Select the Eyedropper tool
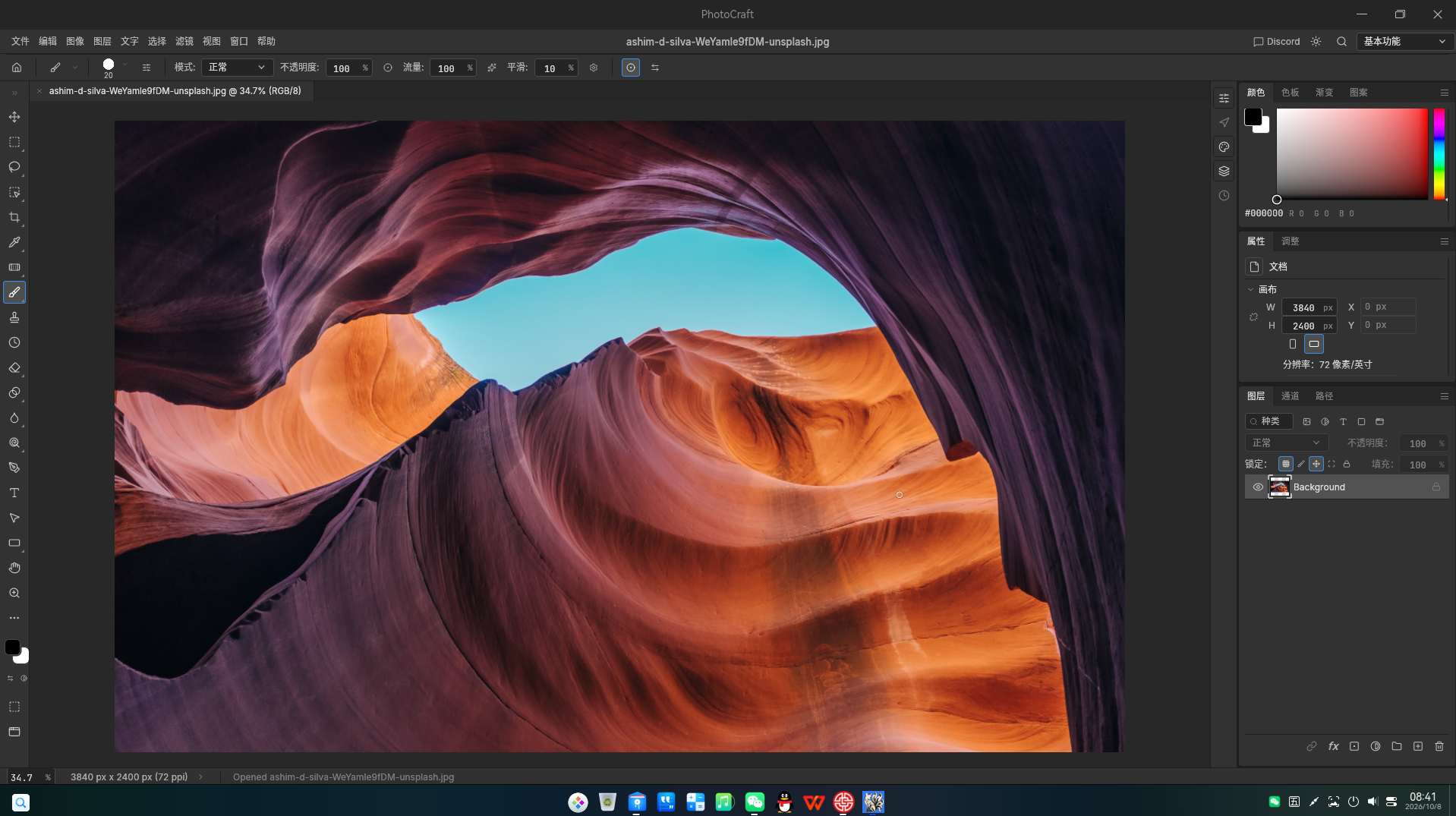The image size is (1456, 816). [14, 242]
